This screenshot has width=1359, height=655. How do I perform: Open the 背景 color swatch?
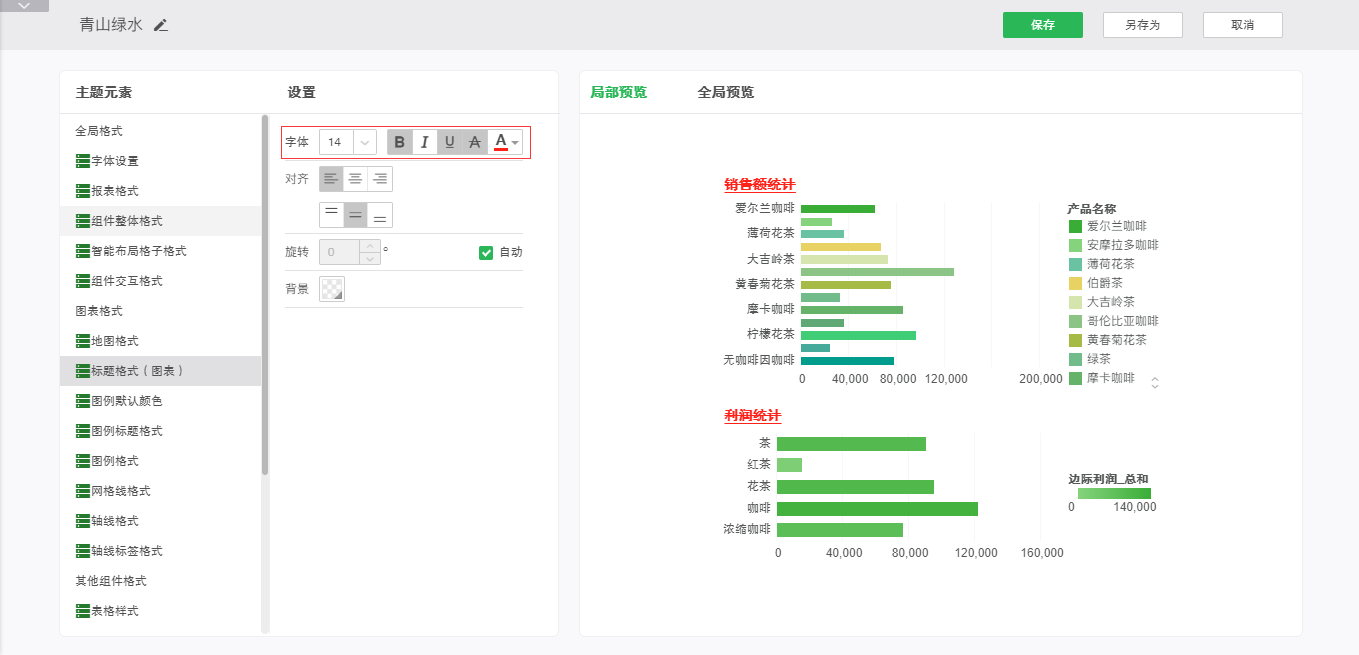point(331,289)
